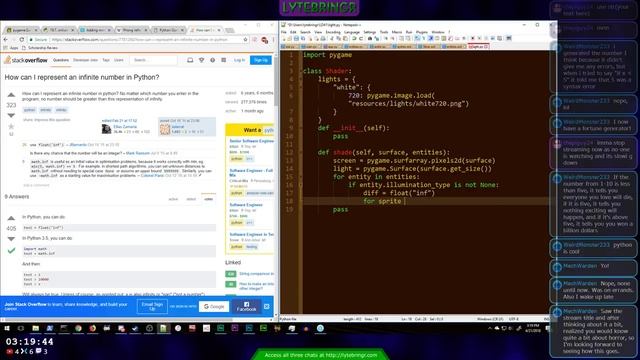
Task: Upvote the answer with 405 votes
Action: coord(11,218)
